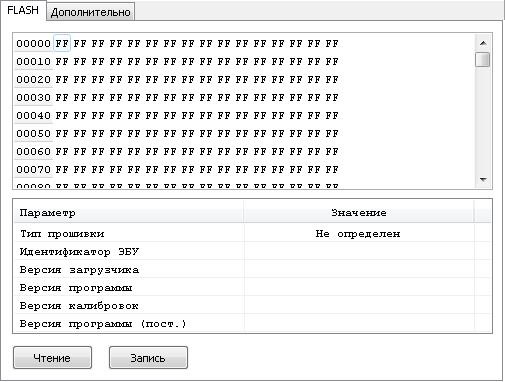Click the 00040 address label
This screenshot has height=382, width=505.
(33, 116)
